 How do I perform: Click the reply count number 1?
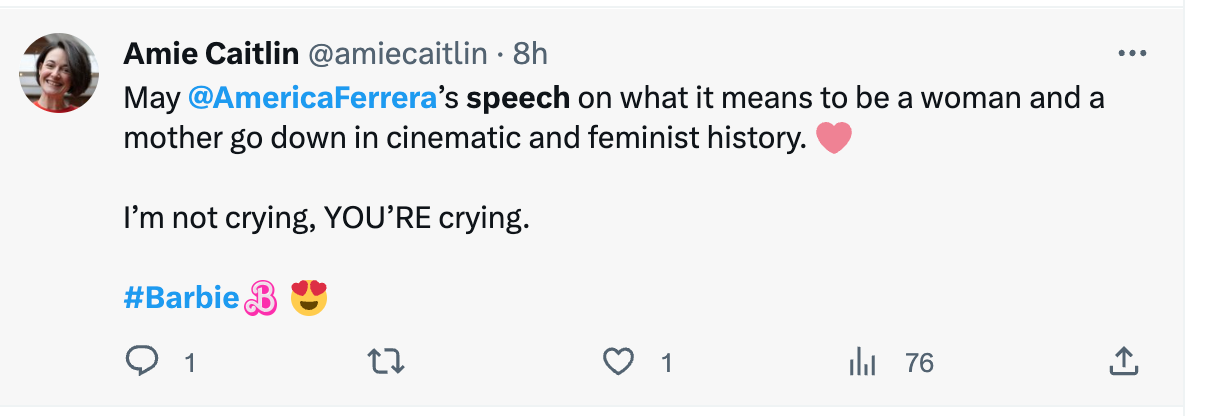click(189, 362)
